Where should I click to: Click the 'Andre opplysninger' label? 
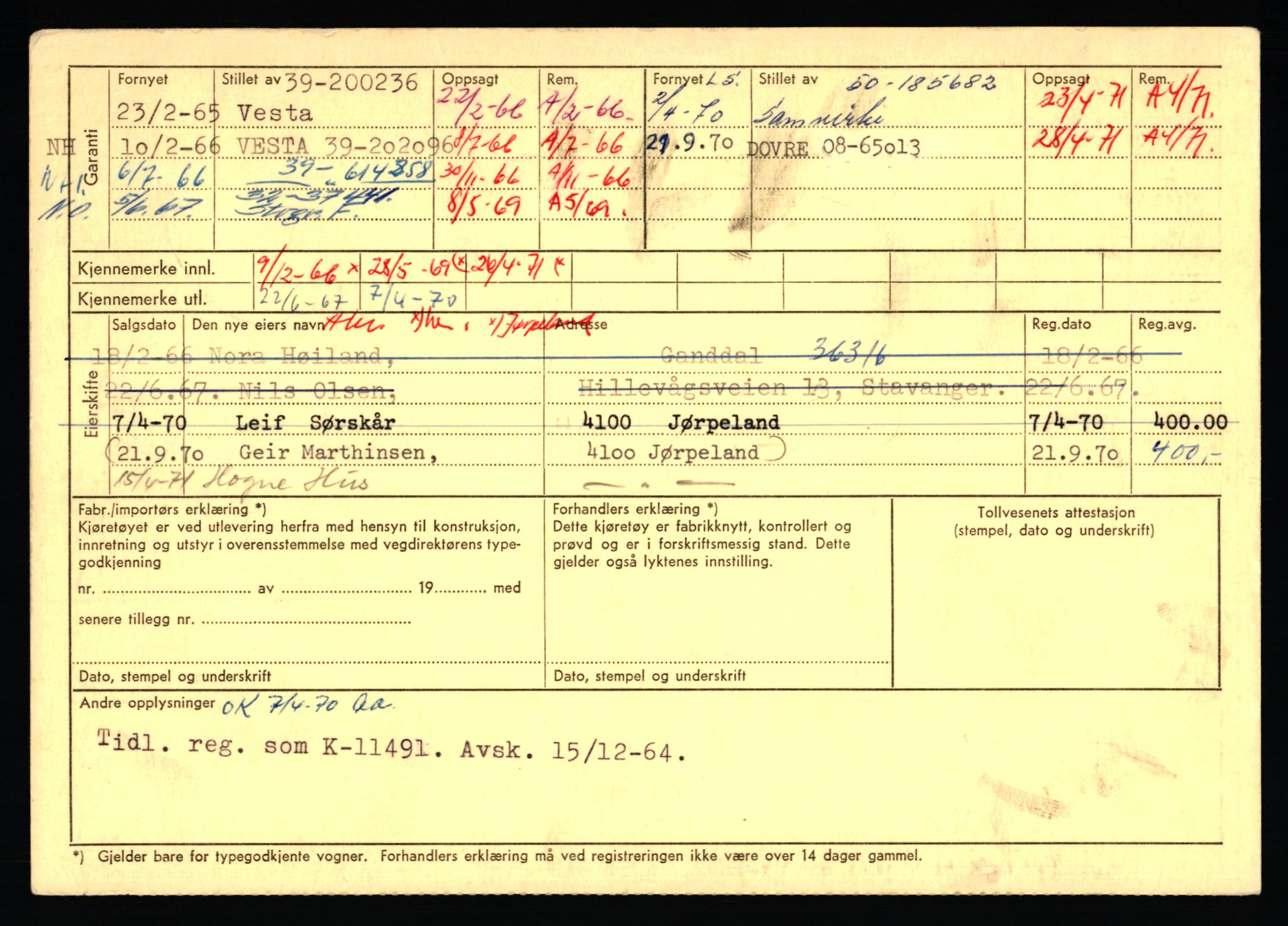tap(147, 703)
